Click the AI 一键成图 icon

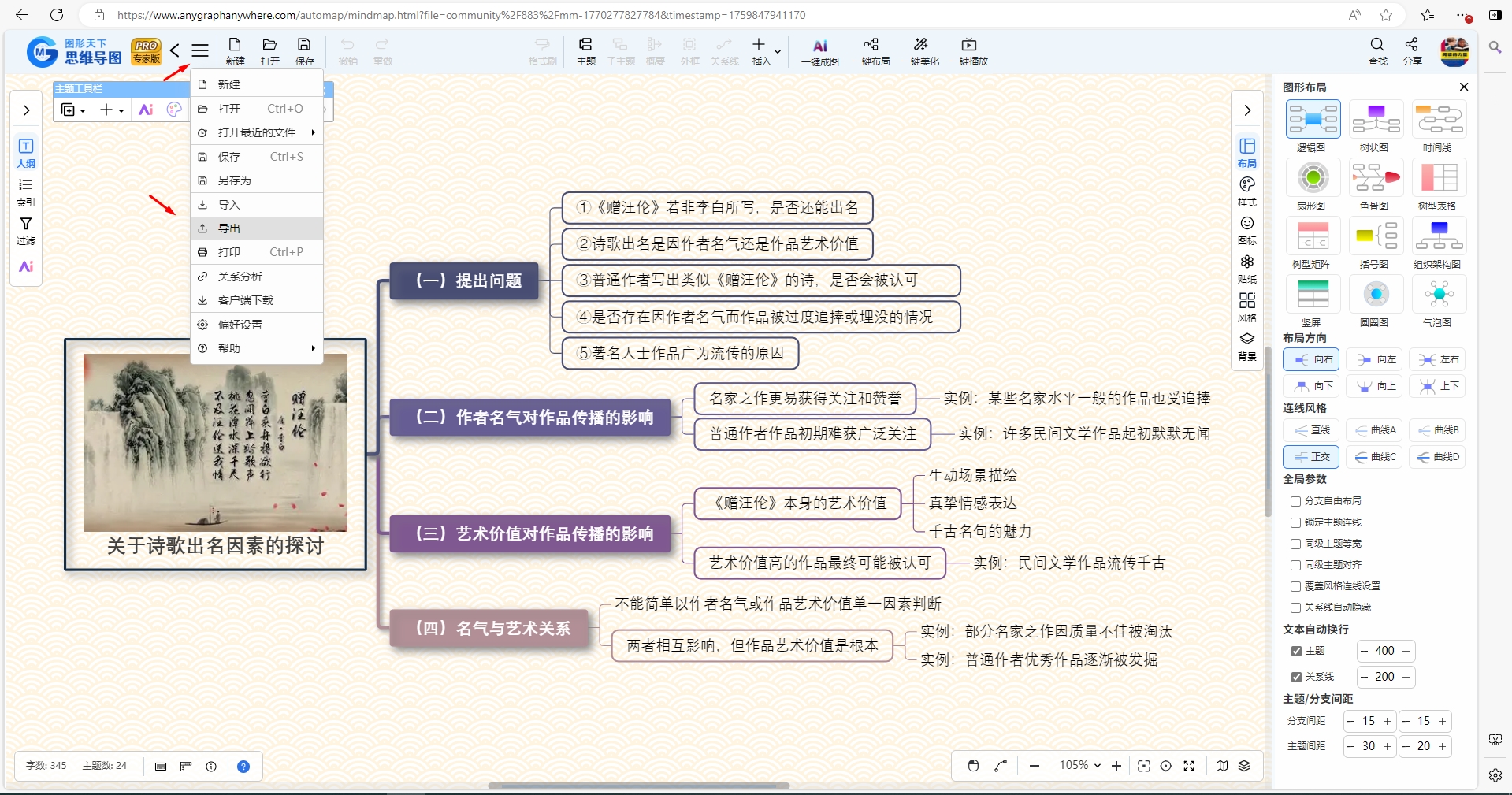point(820,51)
